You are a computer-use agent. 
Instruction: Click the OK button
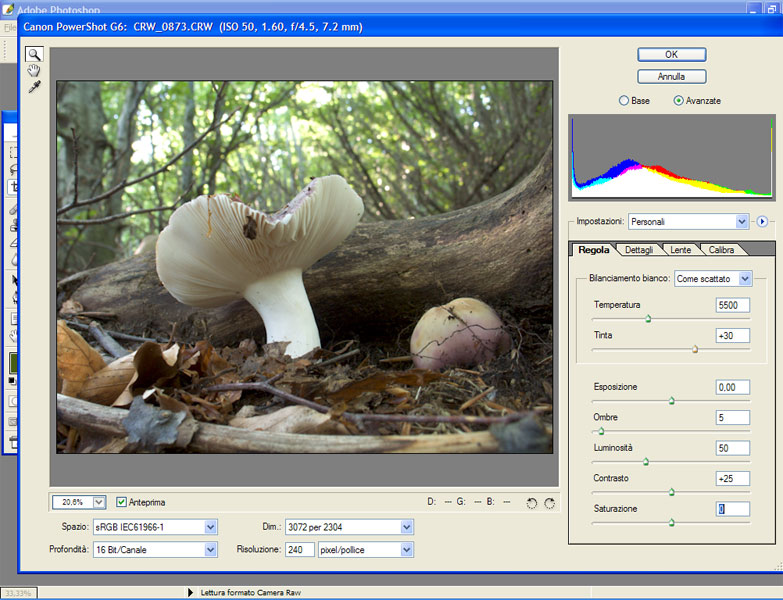(671, 54)
